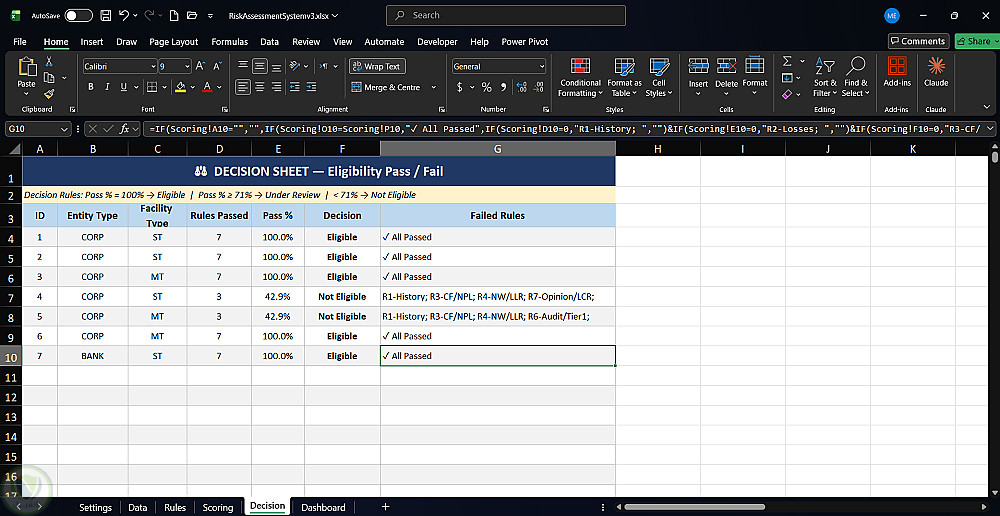
Task: Expand the Name Box dropdown arrow
Action: [64, 129]
